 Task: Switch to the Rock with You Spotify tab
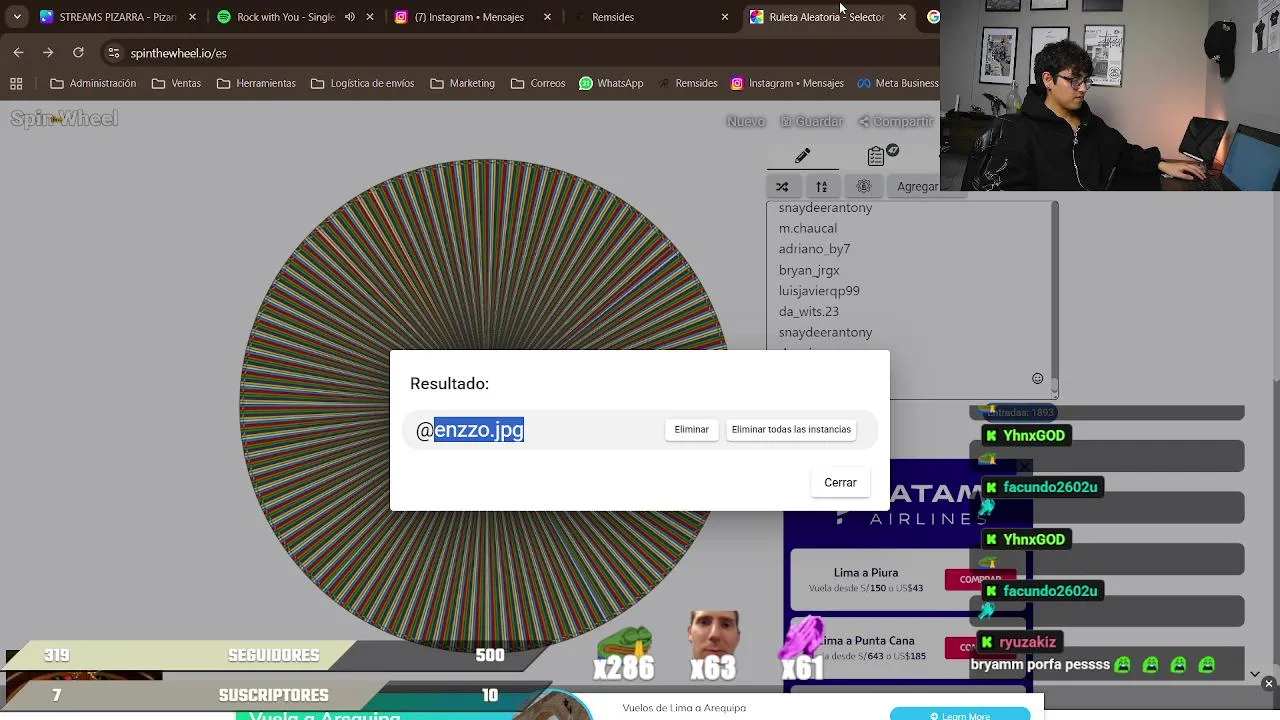[285, 17]
